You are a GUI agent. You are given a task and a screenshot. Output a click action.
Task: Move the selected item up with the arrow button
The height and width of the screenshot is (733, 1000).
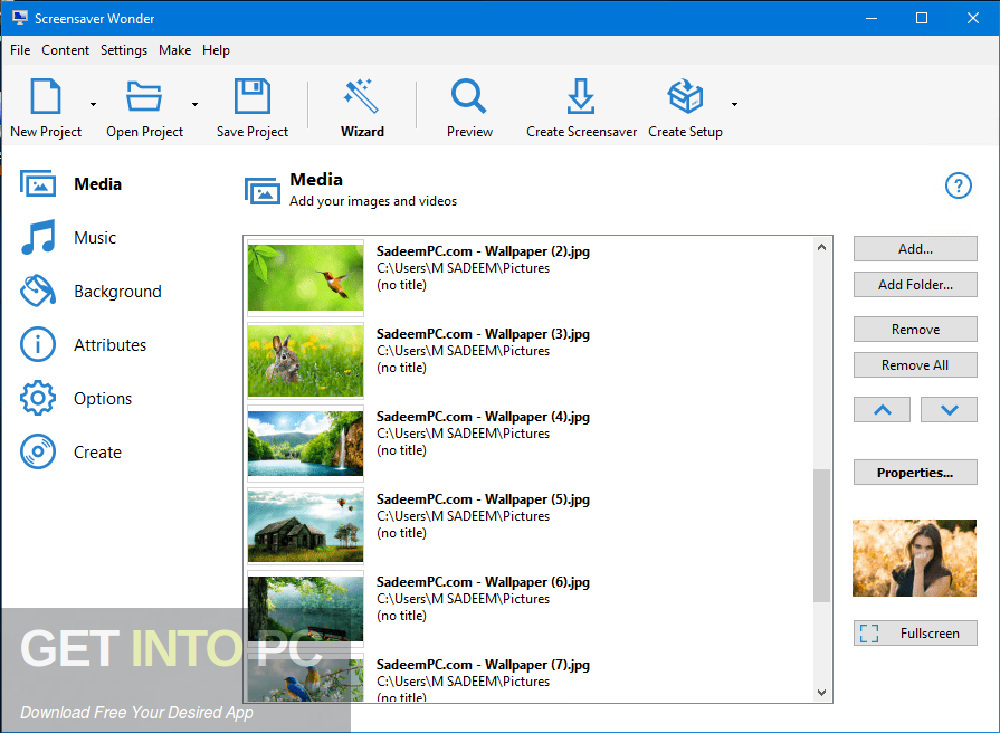(882, 410)
